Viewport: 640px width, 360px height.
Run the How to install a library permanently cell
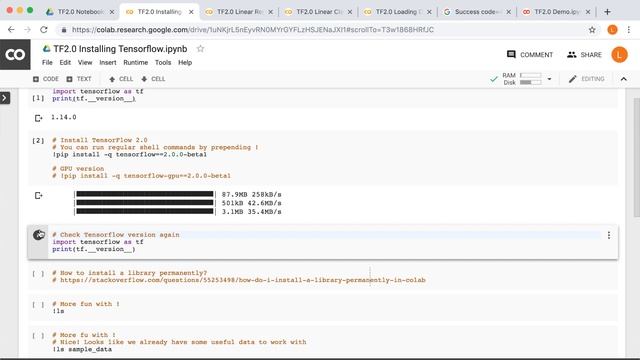coord(38,273)
